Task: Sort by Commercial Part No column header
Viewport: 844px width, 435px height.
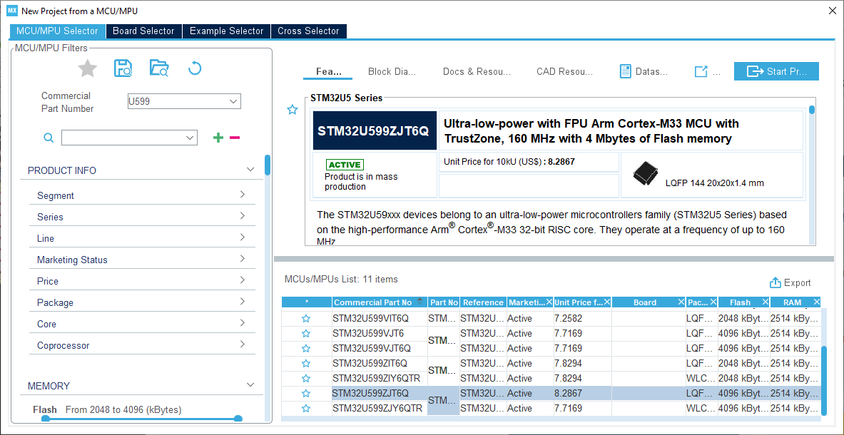Action: click(x=380, y=302)
